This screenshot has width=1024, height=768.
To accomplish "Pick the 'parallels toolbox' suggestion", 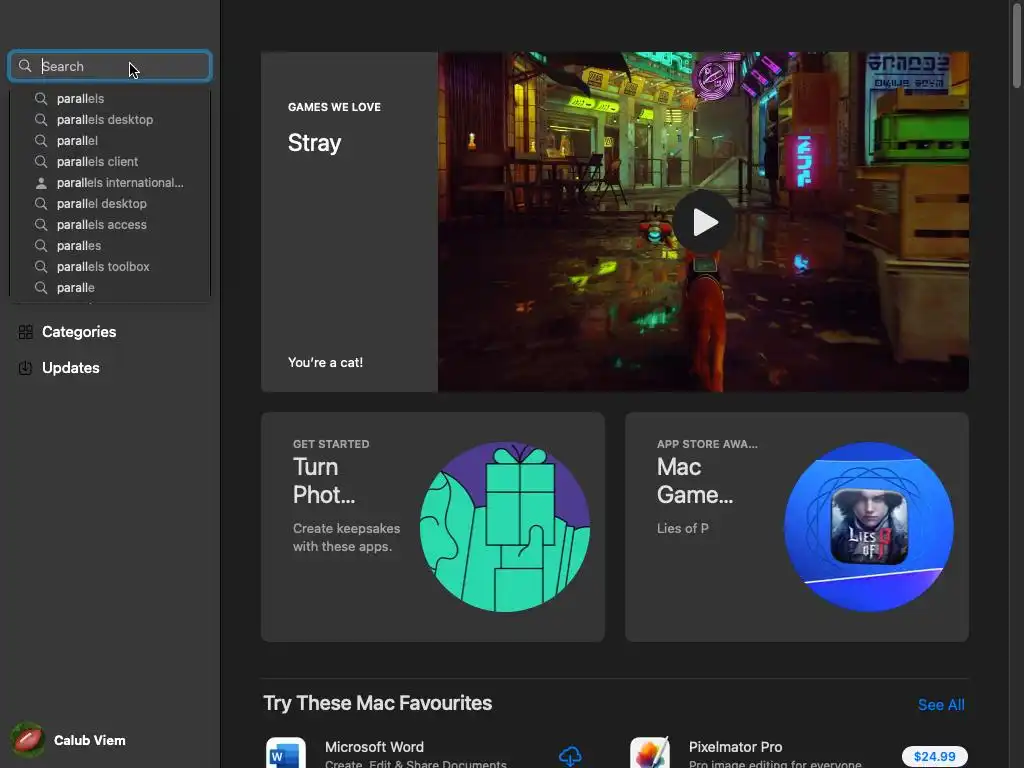I will pyautogui.click(x=110, y=266).
